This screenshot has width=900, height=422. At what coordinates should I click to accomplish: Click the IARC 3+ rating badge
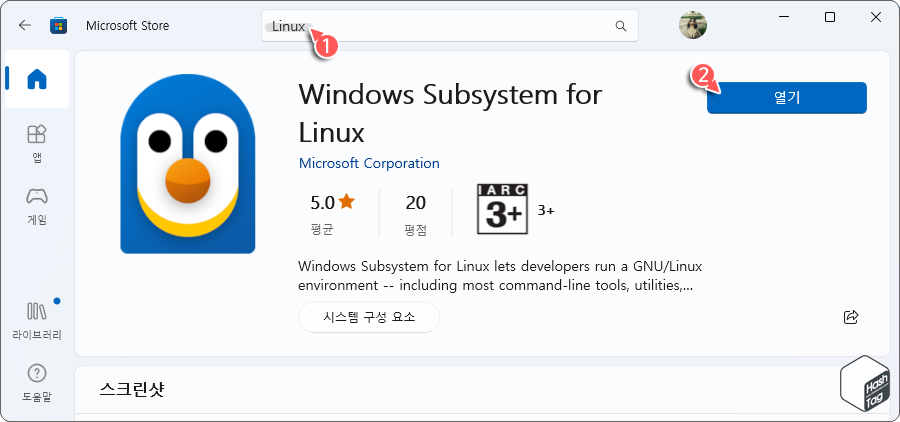(x=502, y=209)
